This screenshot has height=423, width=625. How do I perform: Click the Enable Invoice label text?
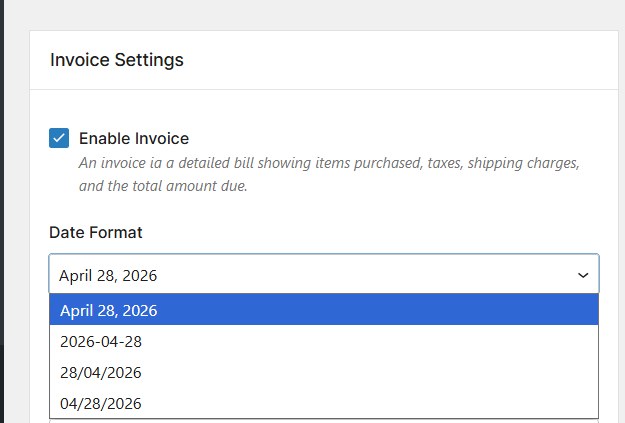[134, 138]
